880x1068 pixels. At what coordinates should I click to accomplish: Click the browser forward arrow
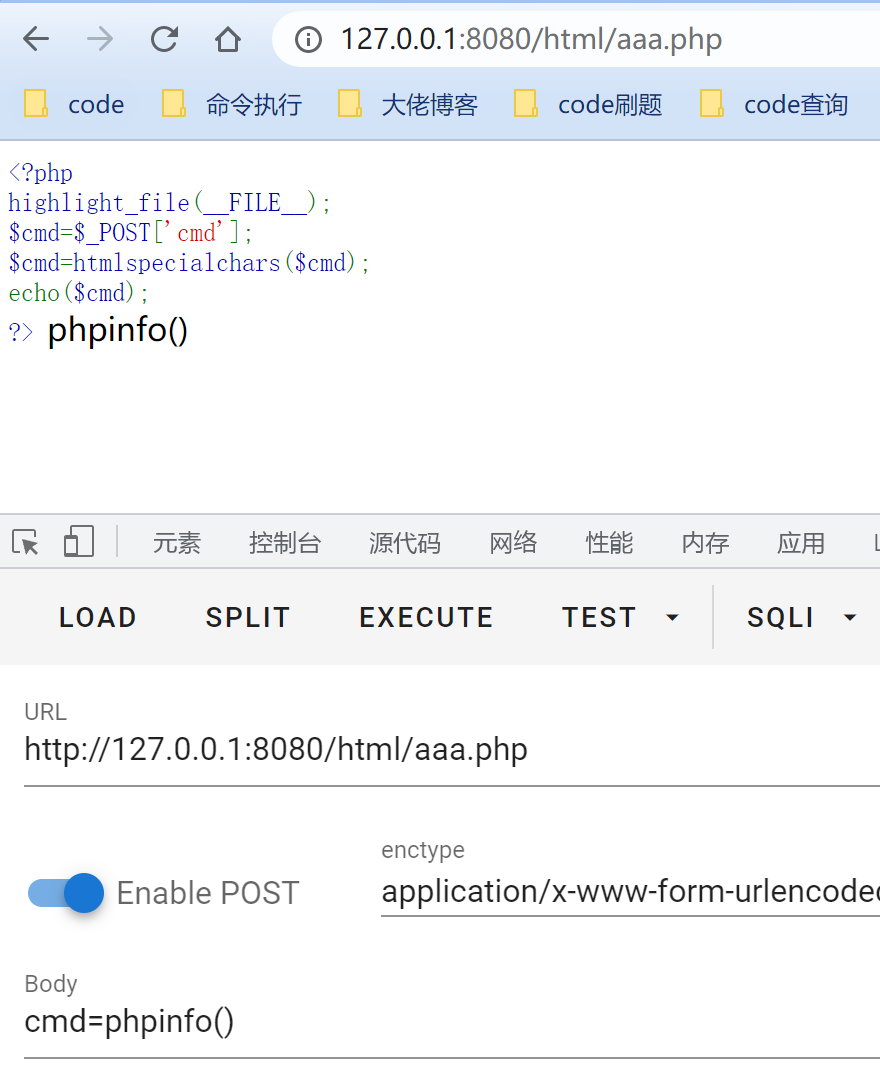(100, 40)
